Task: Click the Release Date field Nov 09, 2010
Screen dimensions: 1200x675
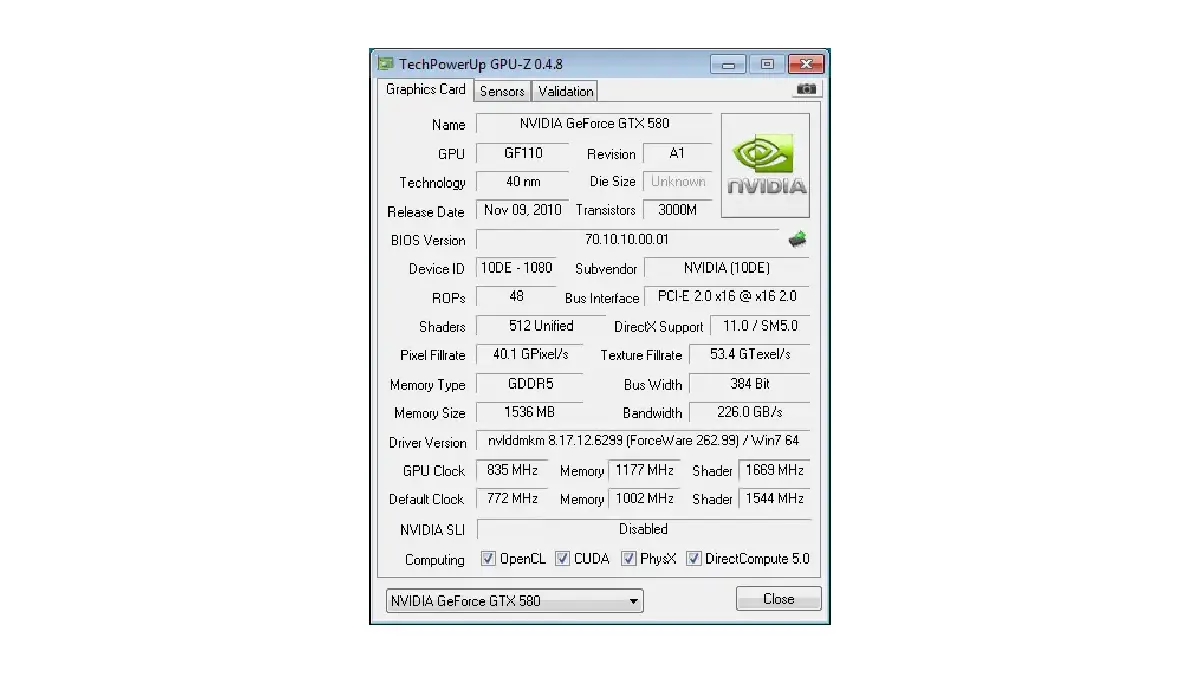Action: [x=523, y=210]
